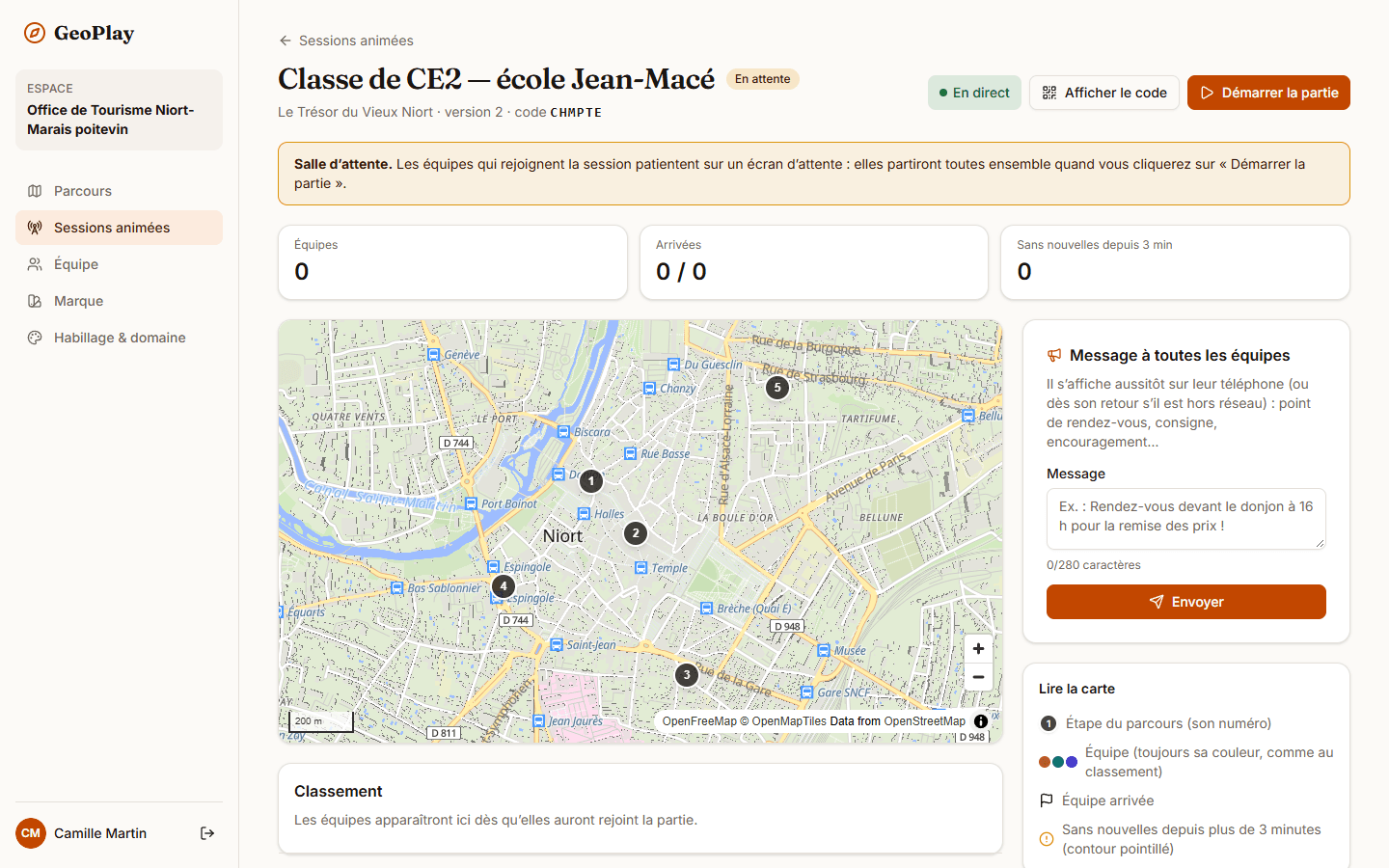Click the 0/280 caractères counter
1389x868 pixels.
click(1094, 565)
